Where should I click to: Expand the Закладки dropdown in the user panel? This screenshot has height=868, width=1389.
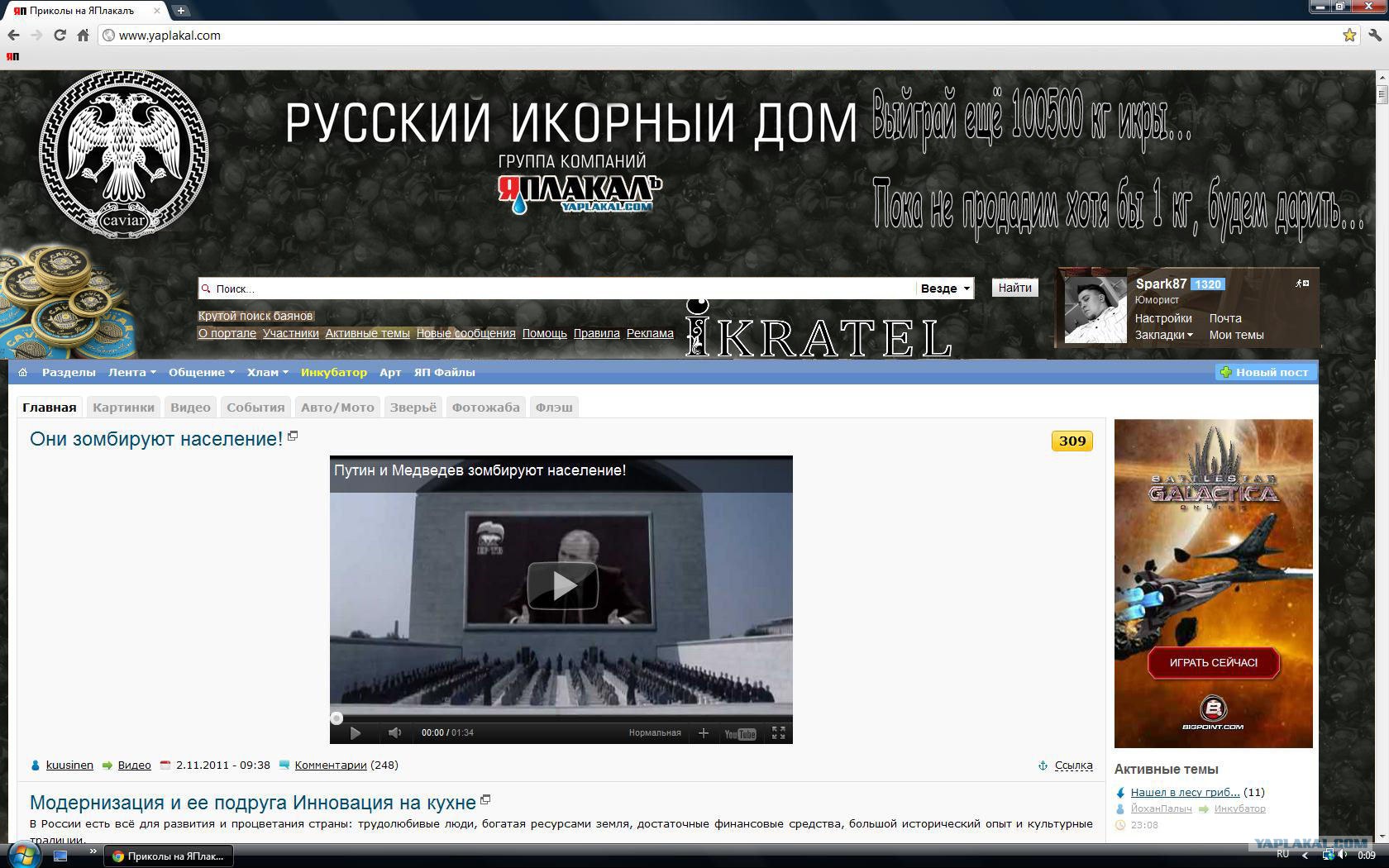(x=1163, y=335)
